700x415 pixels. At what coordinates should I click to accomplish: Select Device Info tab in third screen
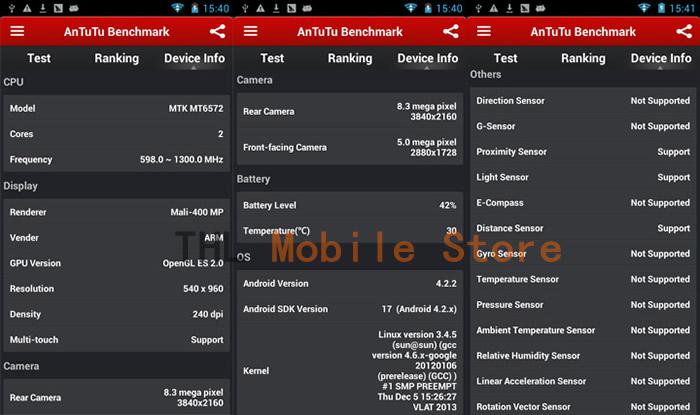pos(661,58)
